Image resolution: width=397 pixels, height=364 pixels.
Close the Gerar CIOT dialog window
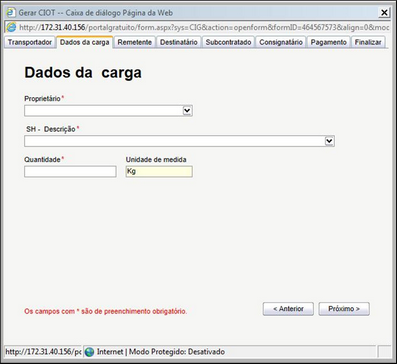384,13
